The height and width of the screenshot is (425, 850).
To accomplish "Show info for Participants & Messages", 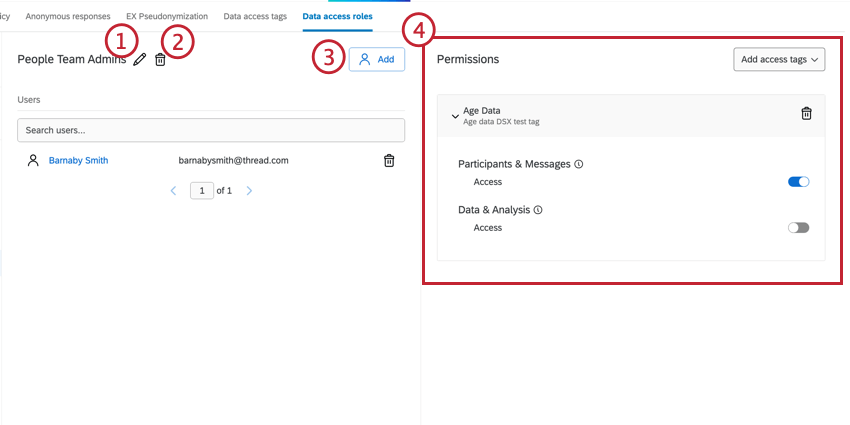I will click(x=578, y=164).
